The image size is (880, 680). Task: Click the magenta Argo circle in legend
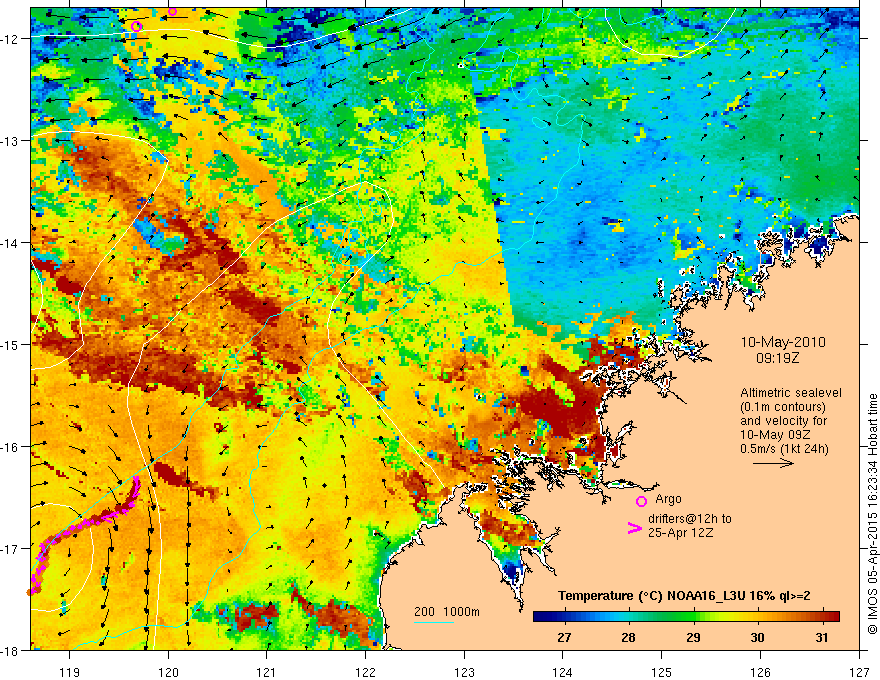[641, 501]
